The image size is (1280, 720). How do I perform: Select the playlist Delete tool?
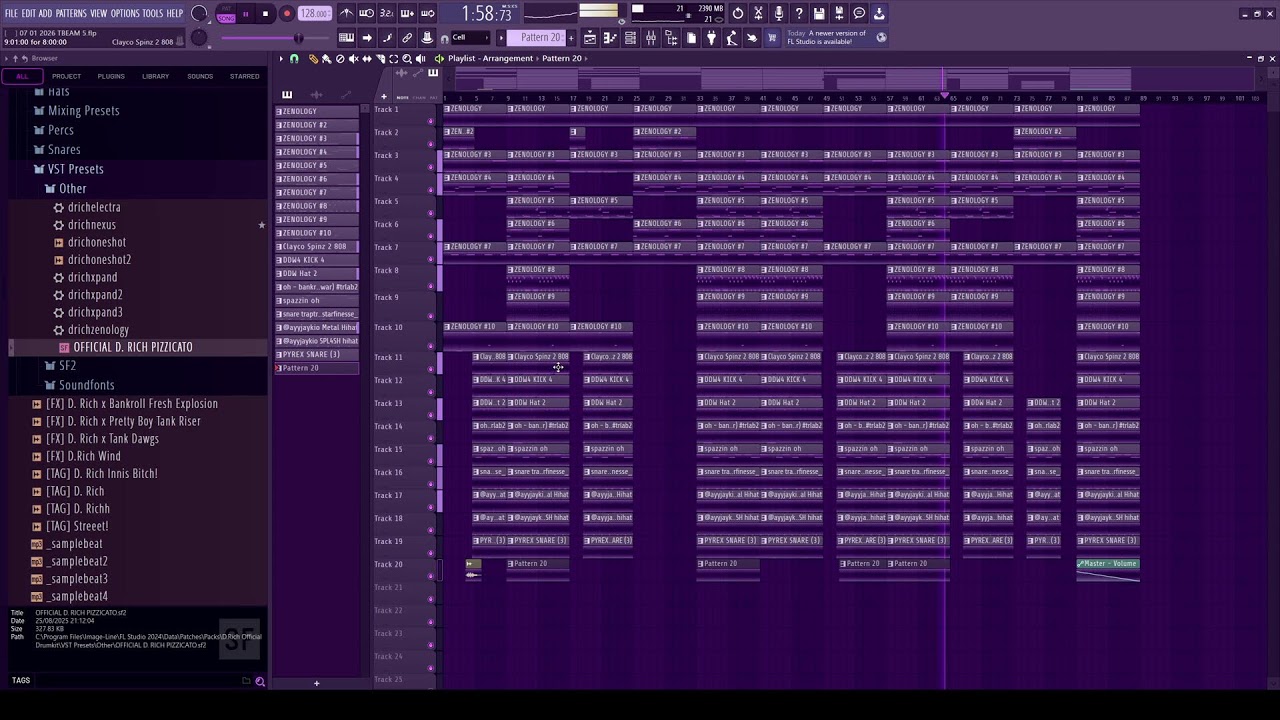point(340,59)
